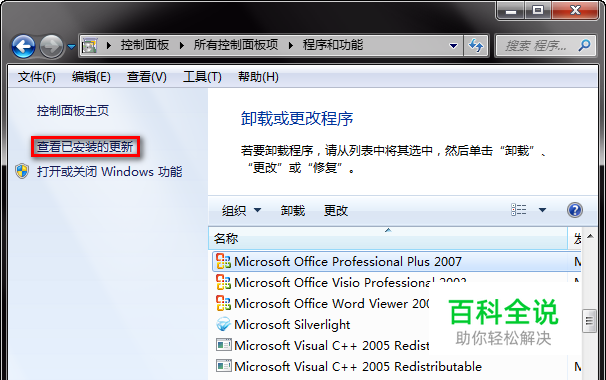Click the Forward navigation arrow
This screenshot has height=380, width=606.
[x=51, y=46]
